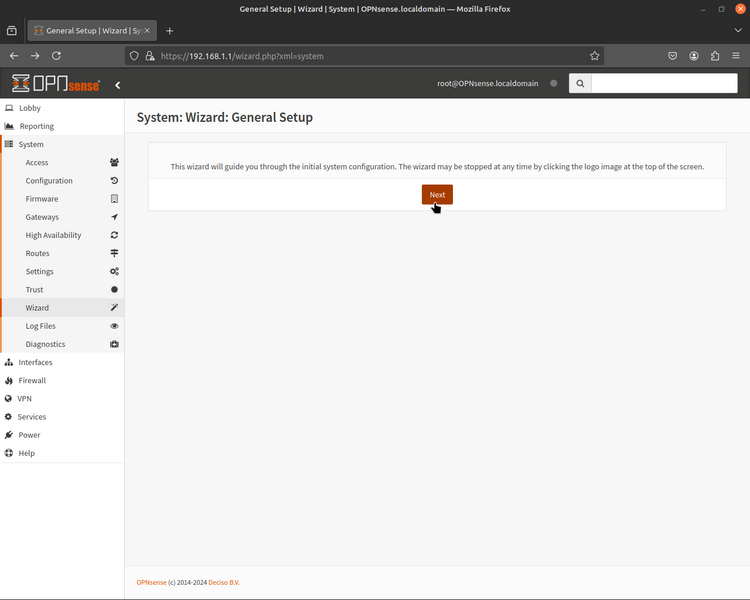The width and height of the screenshot is (750, 600).
Task: Click root@OPNsense.localdomain user text
Action: 487,83
